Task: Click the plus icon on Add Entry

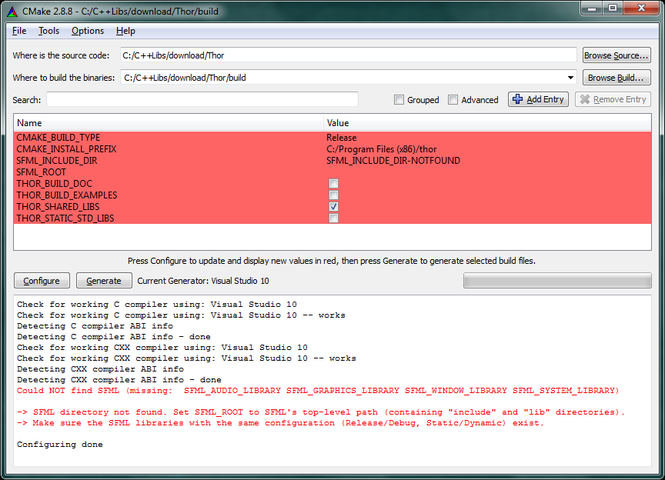Action: [517, 99]
